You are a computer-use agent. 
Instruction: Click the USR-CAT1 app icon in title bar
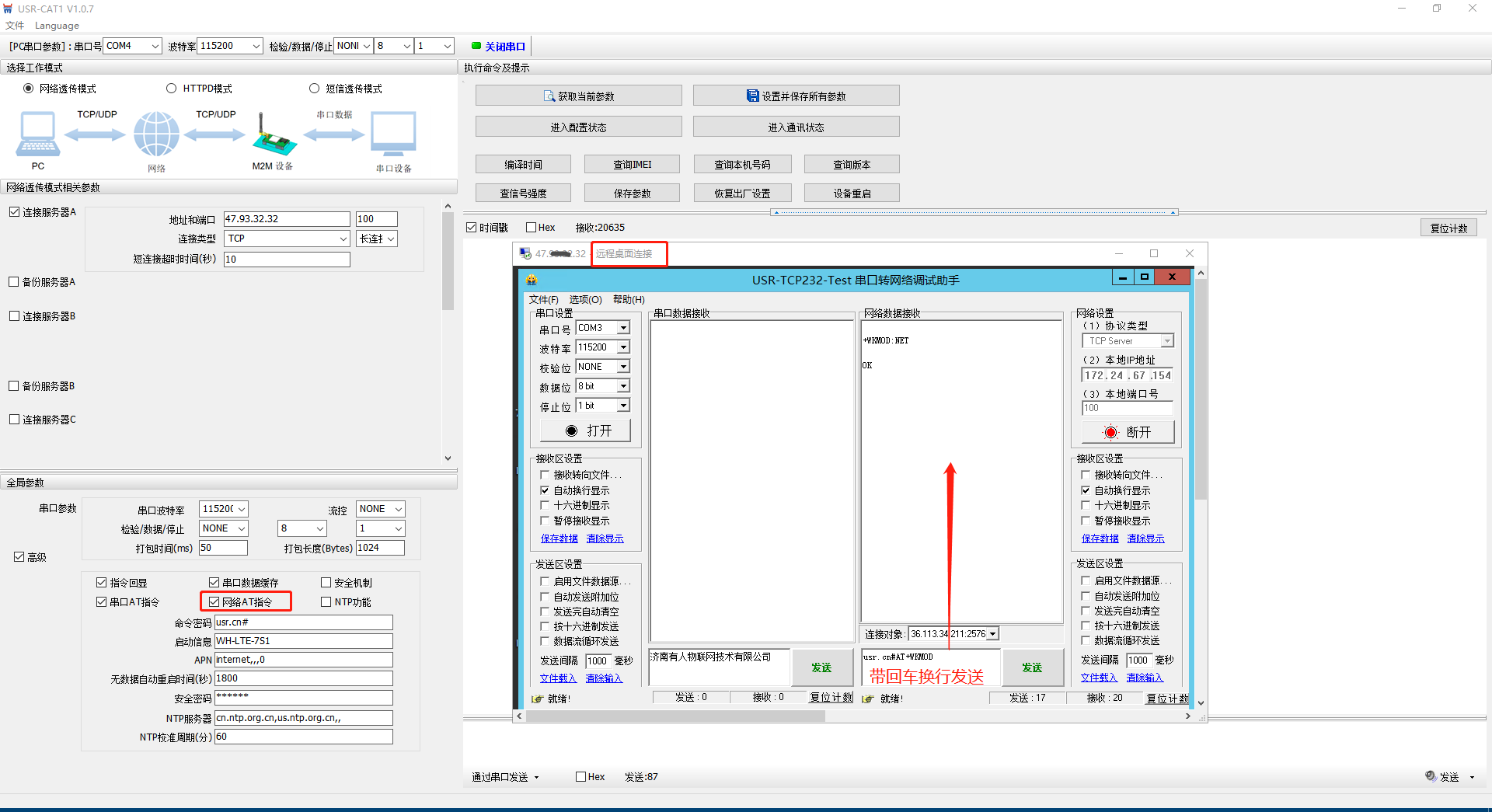click(x=8, y=9)
